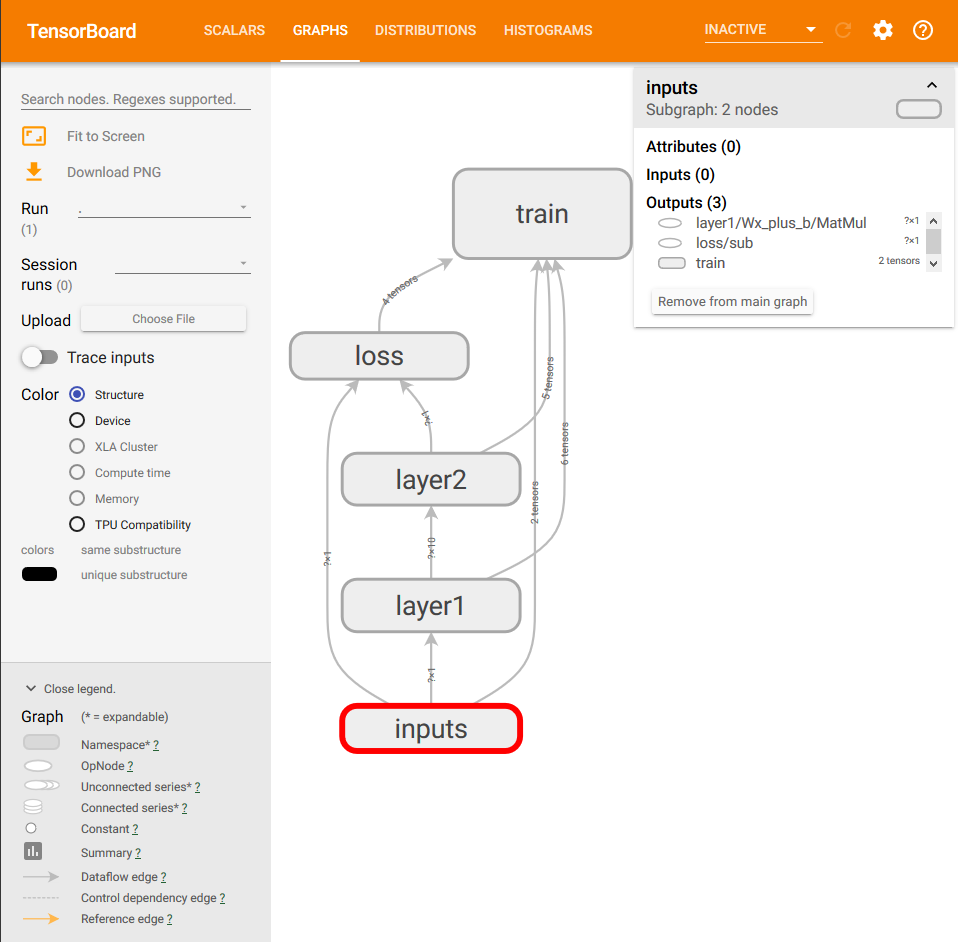Select the Compute time color option
Screen dimensions: 958x942
click(77, 472)
